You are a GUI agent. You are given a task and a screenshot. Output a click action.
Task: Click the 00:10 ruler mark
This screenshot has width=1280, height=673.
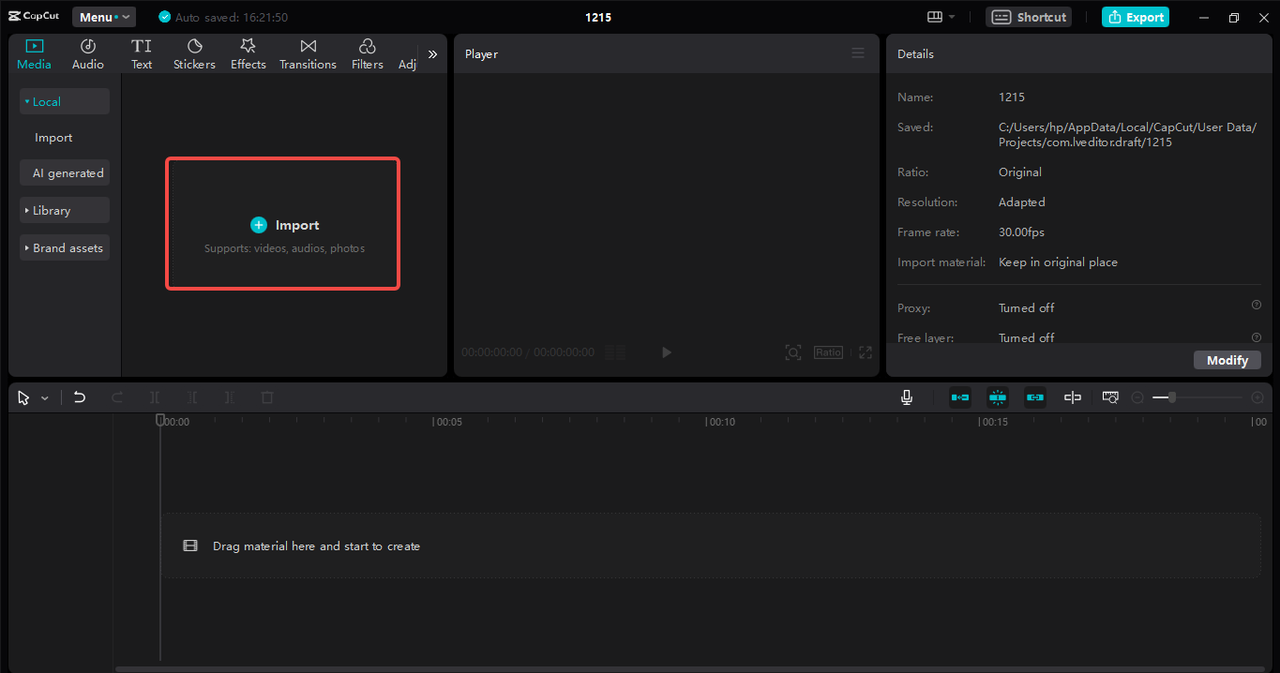tap(721, 422)
